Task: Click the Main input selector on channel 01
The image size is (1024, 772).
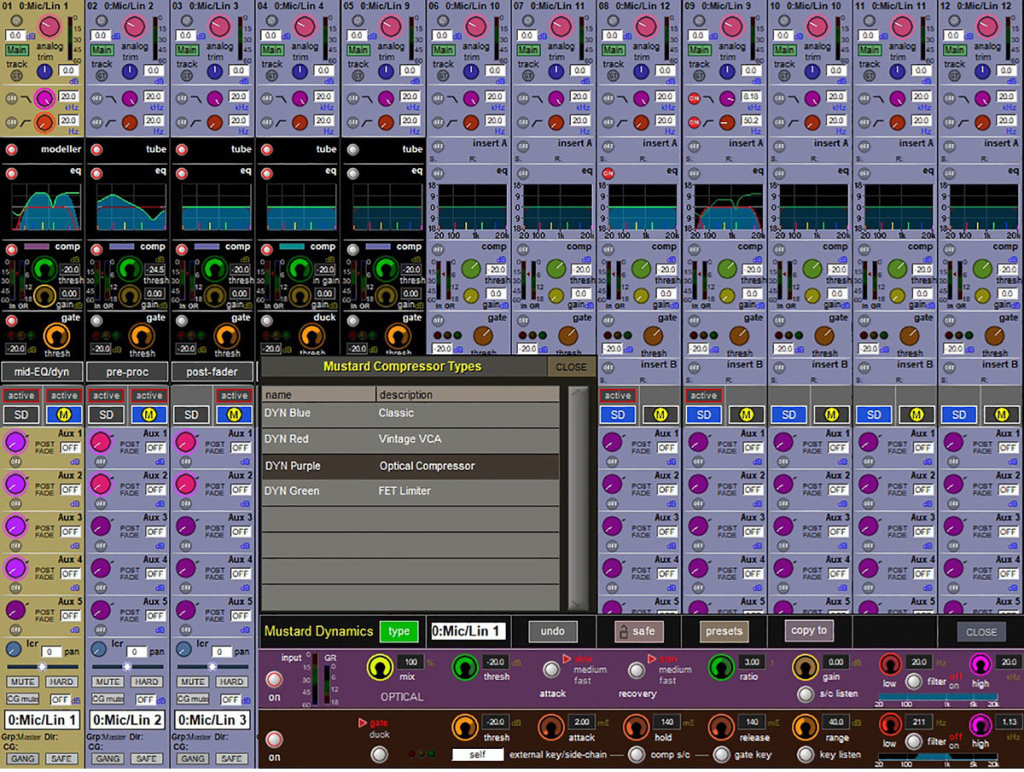Action: pyautogui.click(x=17, y=50)
